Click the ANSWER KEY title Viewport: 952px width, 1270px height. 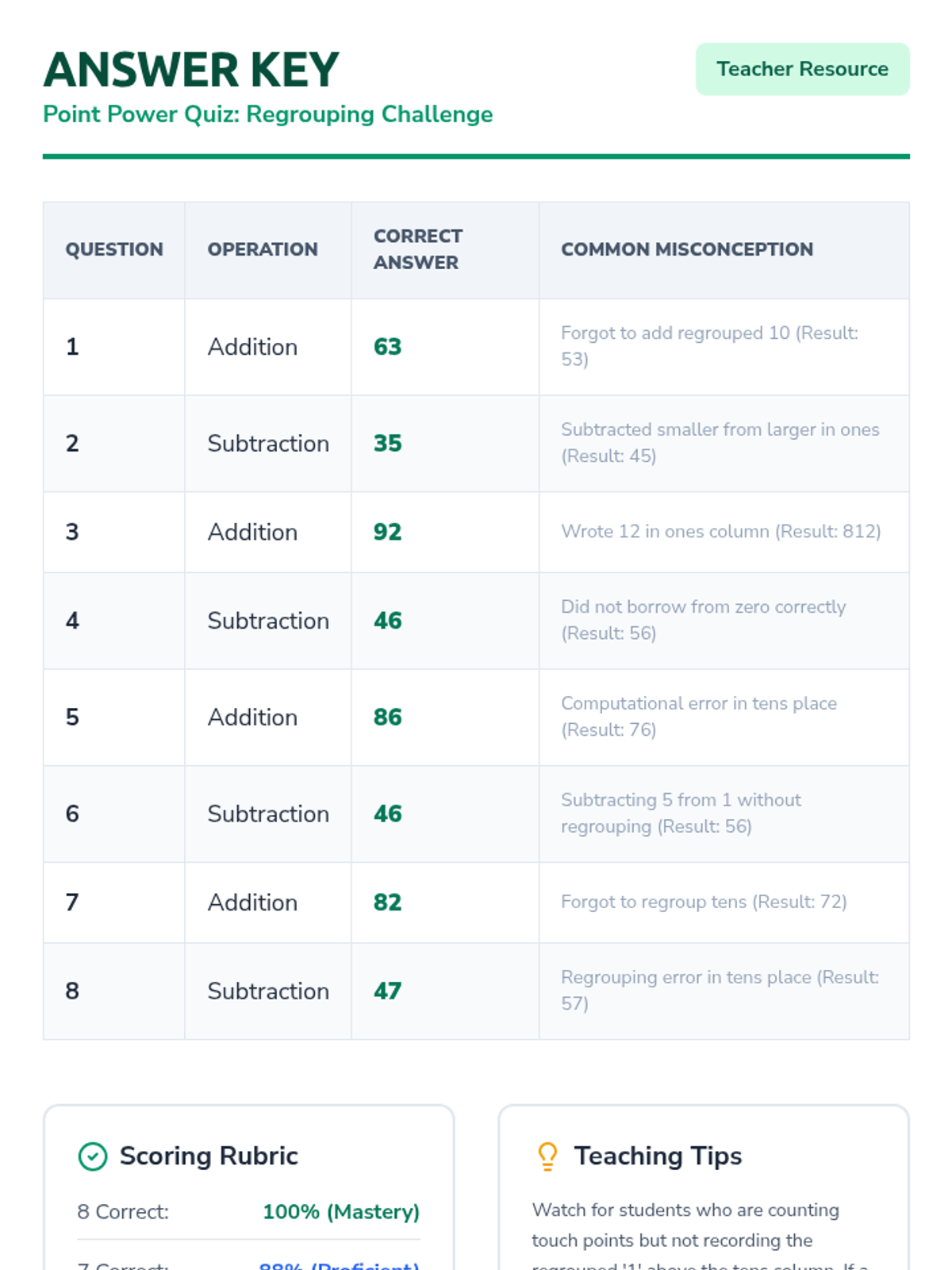click(x=191, y=70)
